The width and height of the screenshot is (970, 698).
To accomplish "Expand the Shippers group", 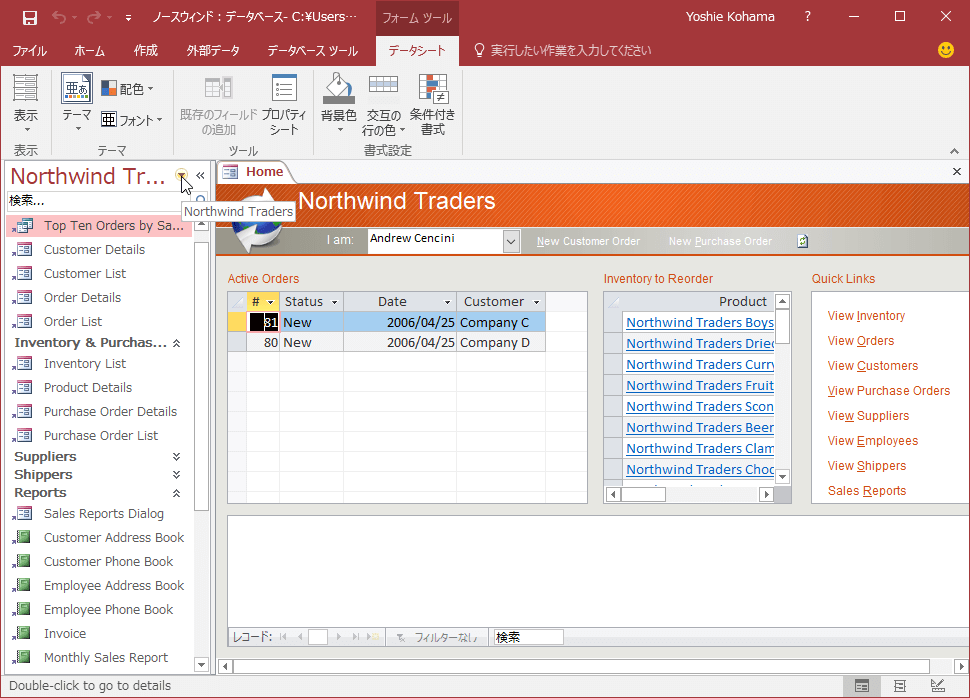I will (176, 475).
